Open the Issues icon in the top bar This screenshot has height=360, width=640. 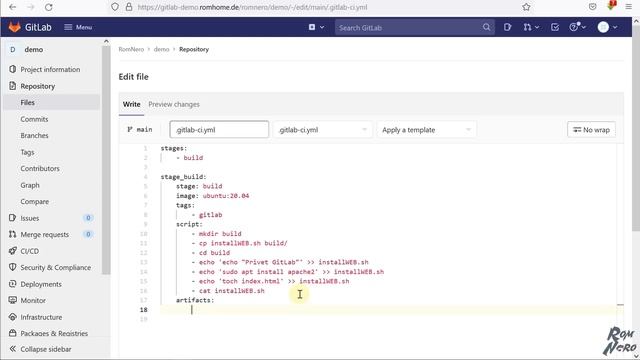[x=507, y=27]
